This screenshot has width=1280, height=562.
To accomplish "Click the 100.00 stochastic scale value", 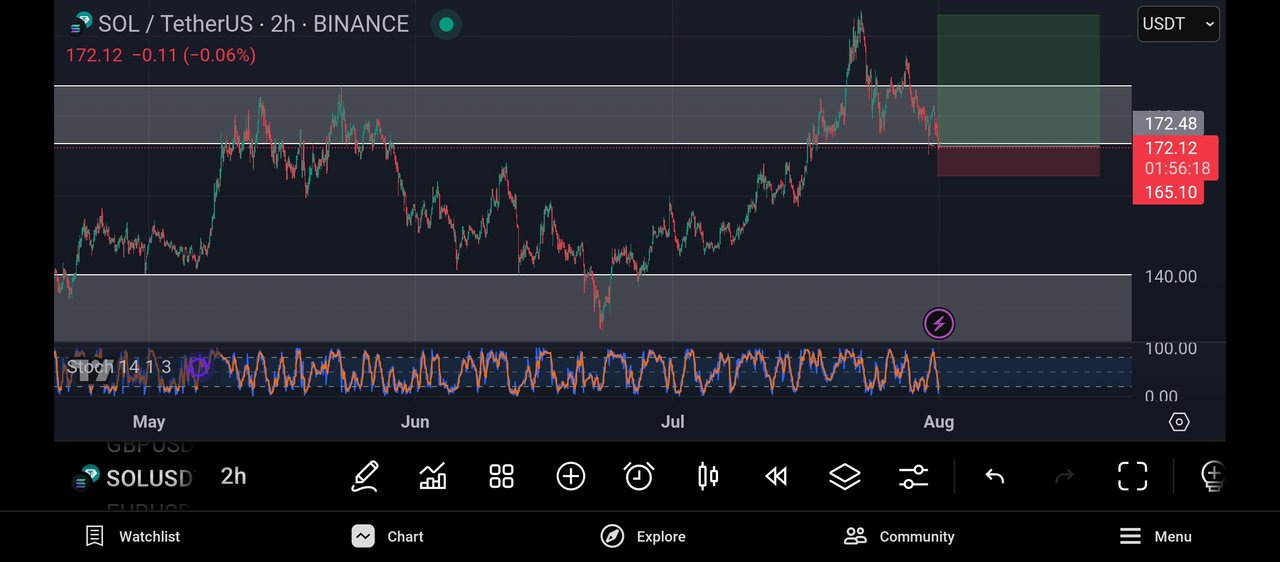I will (1171, 349).
